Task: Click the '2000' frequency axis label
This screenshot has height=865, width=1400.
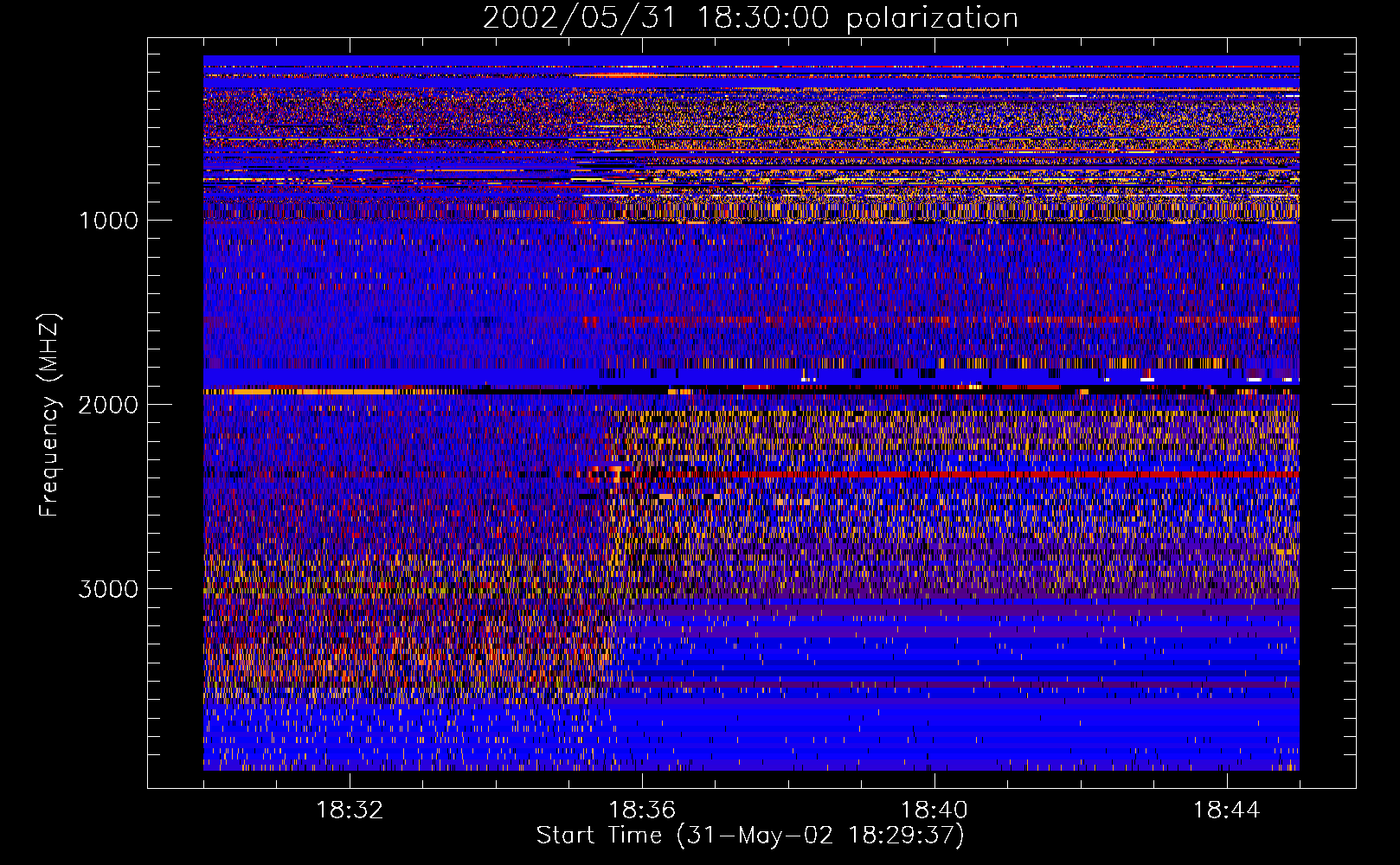Action: [x=108, y=405]
